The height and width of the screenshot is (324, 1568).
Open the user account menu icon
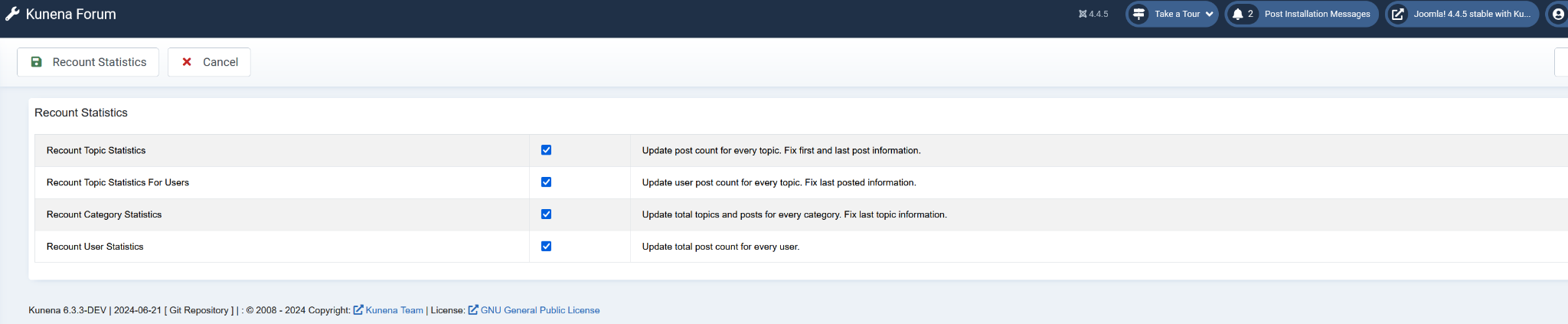tap(1558, 14)
